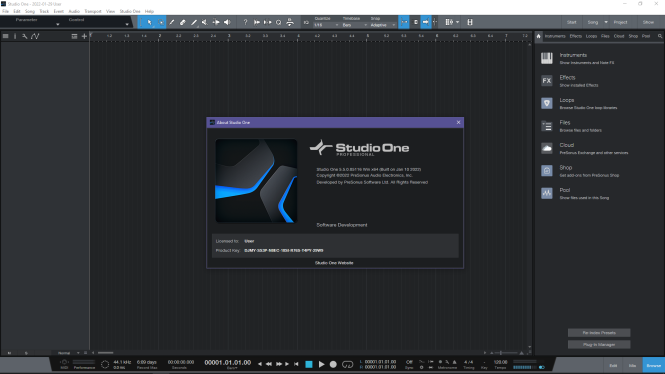Close the About Studio One dialog
The width and height of the screenshot is (665, 374).
(458, 123)
